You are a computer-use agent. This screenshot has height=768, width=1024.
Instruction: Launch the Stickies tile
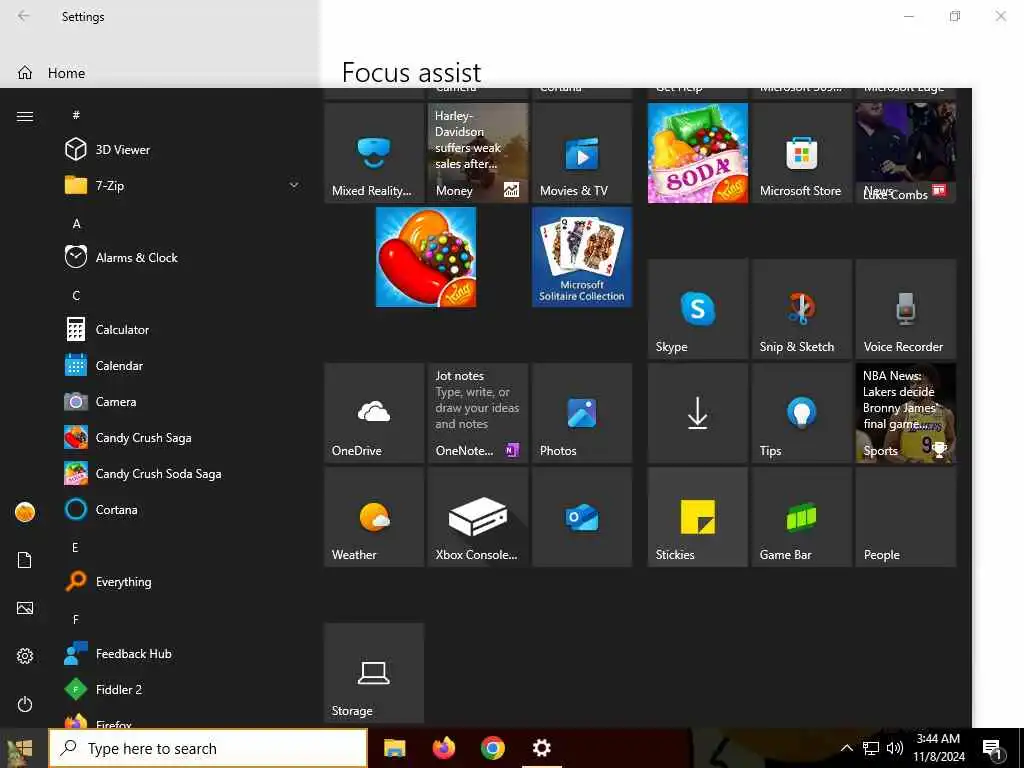[697, 517]
